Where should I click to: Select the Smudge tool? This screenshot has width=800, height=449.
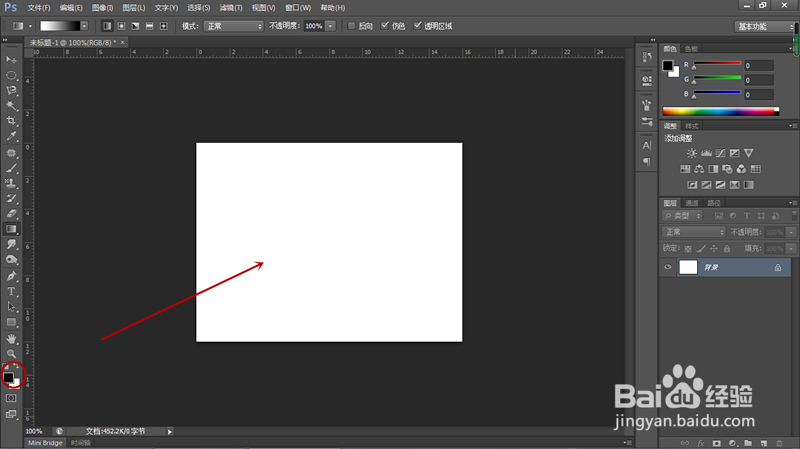click(11, 244)
